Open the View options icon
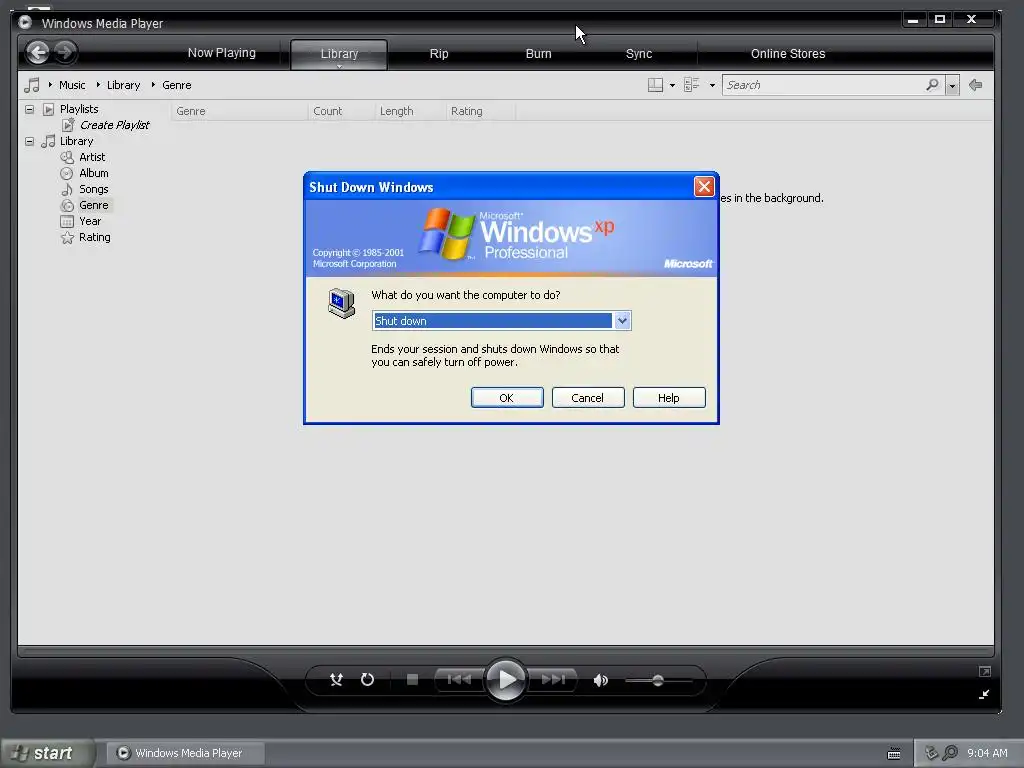Image resolution: width=1024 pixels, height=768 pixels. [692, 85]
